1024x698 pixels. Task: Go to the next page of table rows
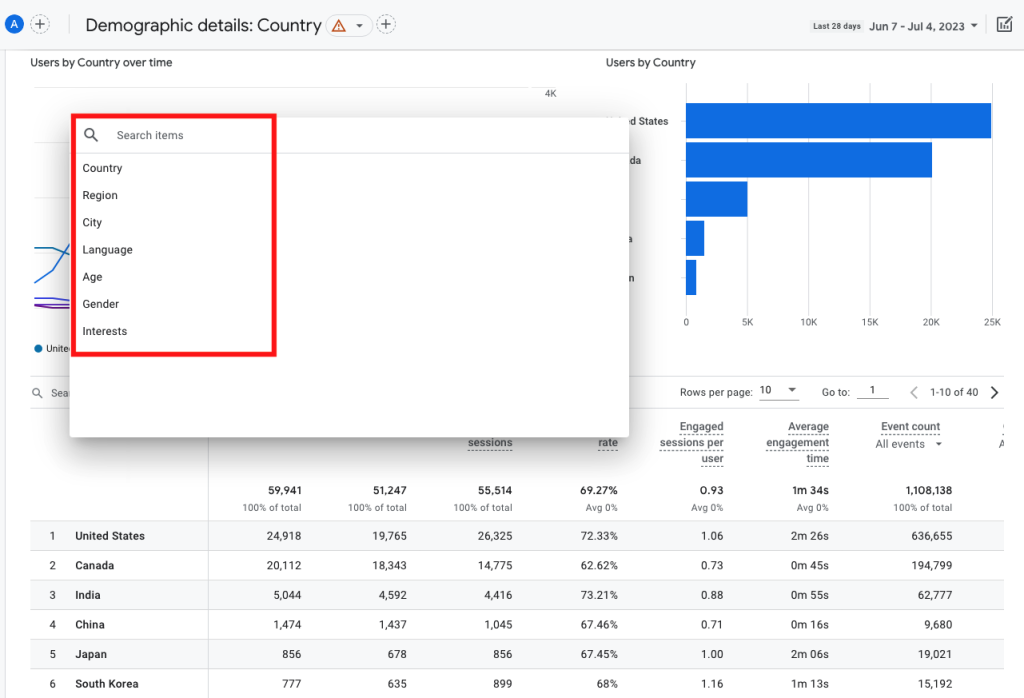[994, 392]
